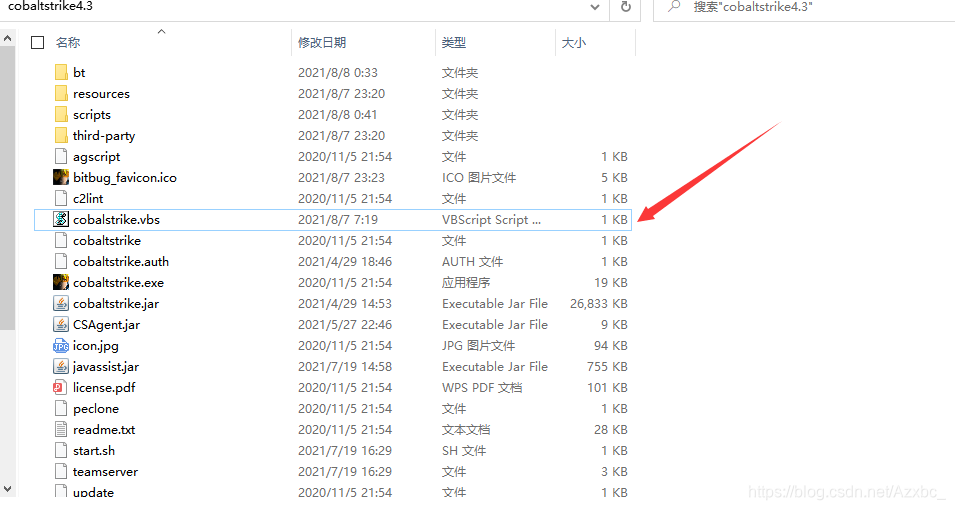Click the scroll-up arrow of left scrollbar
The height and width of the screenshot is (510, 955).
(7, 38)
